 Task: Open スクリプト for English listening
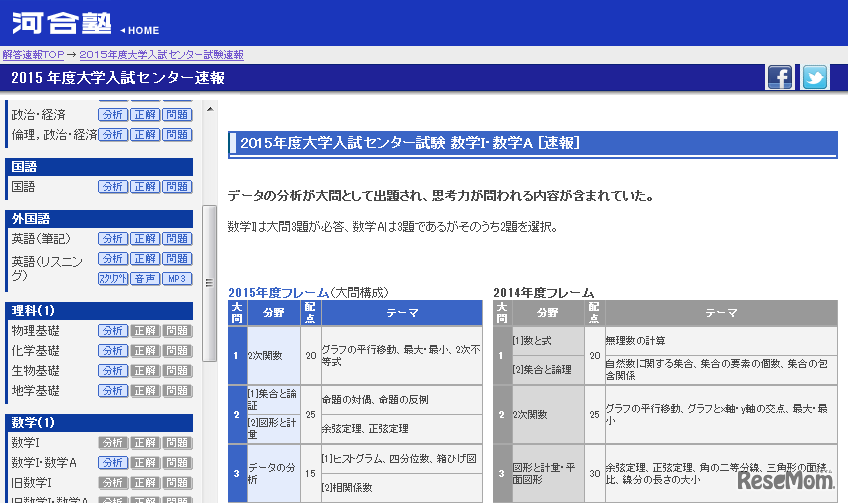pyautogui.click(x=112, y=279)
